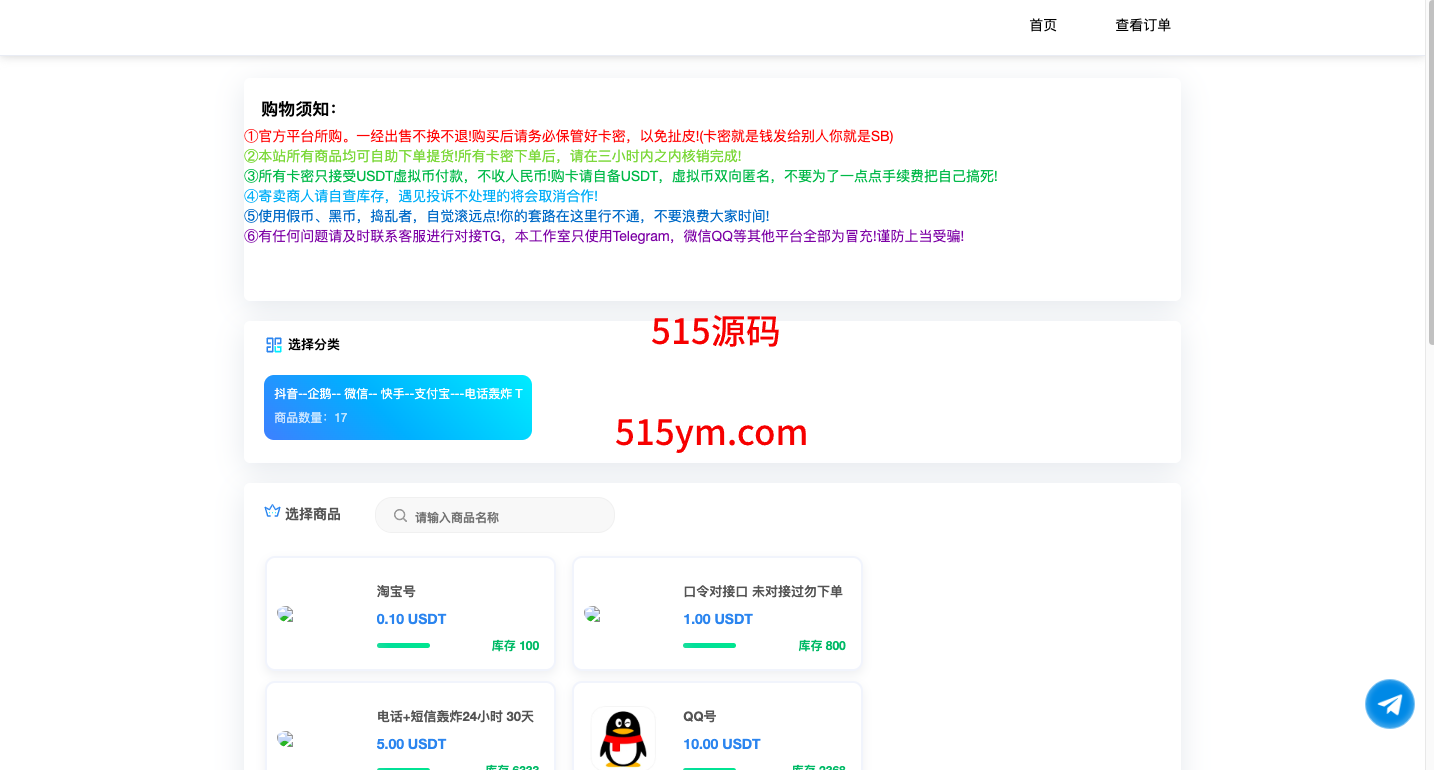Viewport: 1434px width, 770px height.
Task: Click the green stock bar under 1.00 USDT
Action: (709, 646)
